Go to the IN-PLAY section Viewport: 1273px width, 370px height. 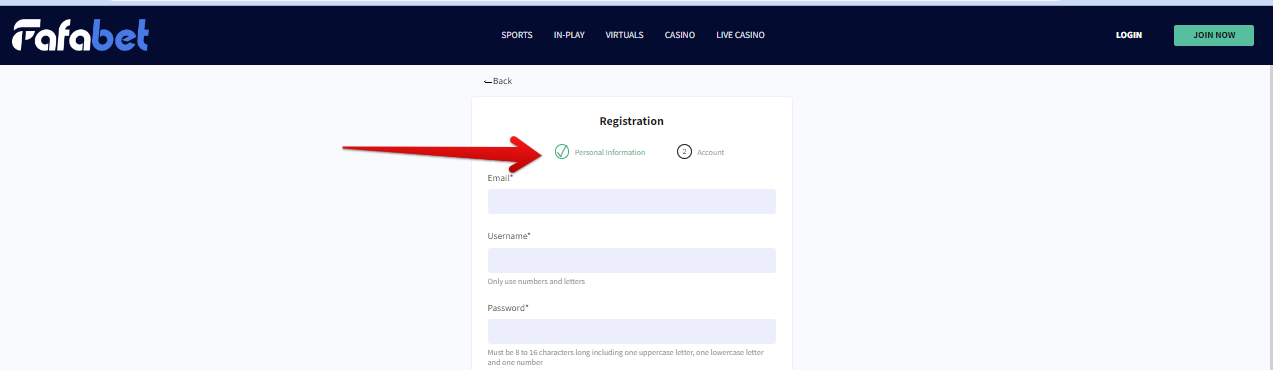pyautogui.click(x=569, y=35)
